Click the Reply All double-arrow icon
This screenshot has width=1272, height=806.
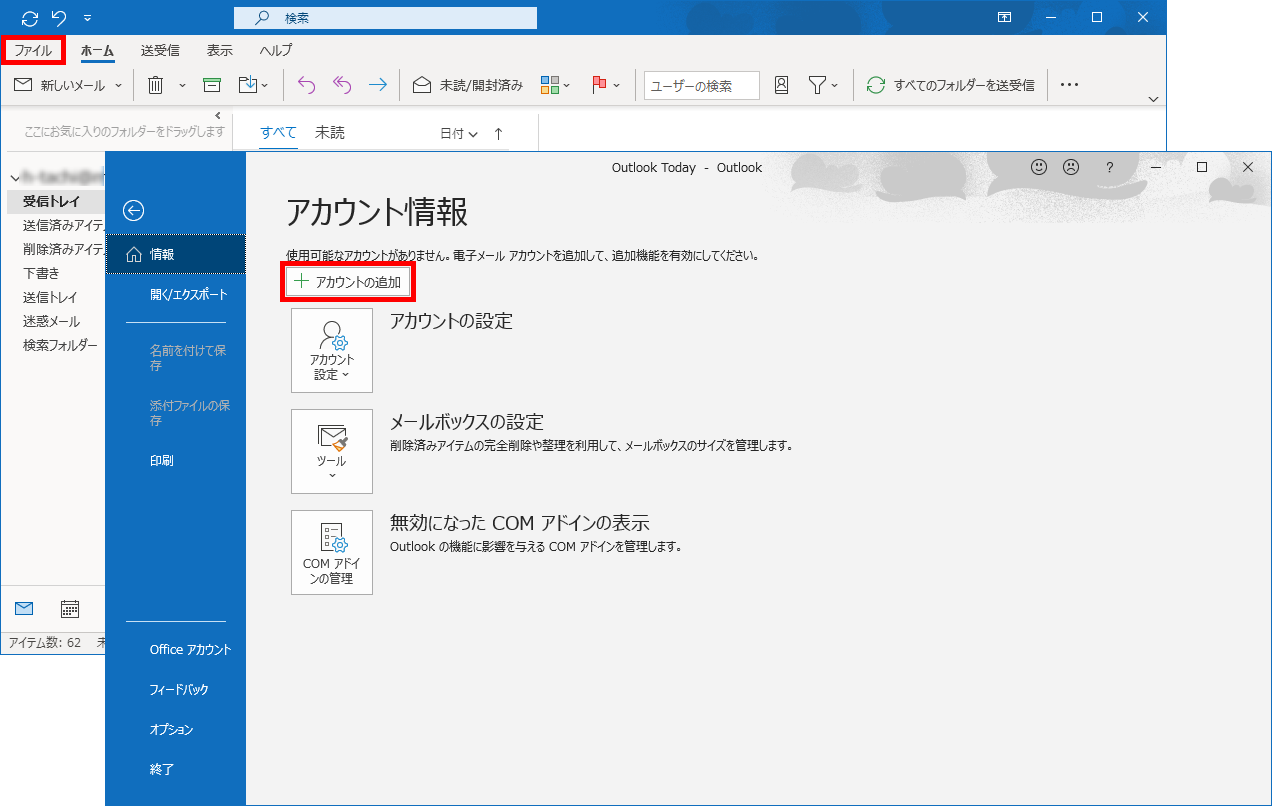(x=342, y=86)
